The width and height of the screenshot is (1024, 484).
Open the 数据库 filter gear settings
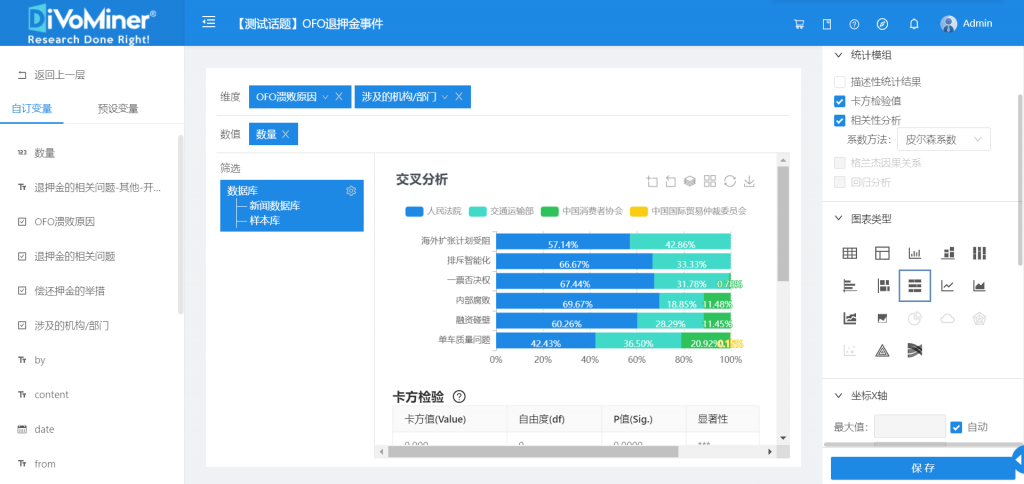pos(351,191)
